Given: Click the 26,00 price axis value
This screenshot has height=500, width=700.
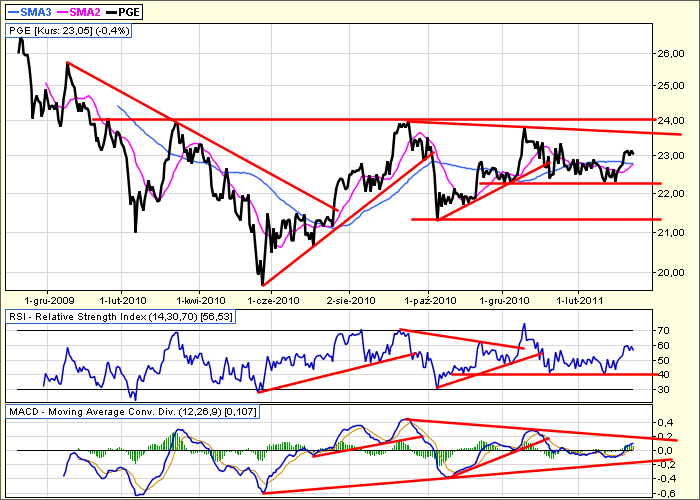Looking at the screenshot, I should tap(671, 54).
